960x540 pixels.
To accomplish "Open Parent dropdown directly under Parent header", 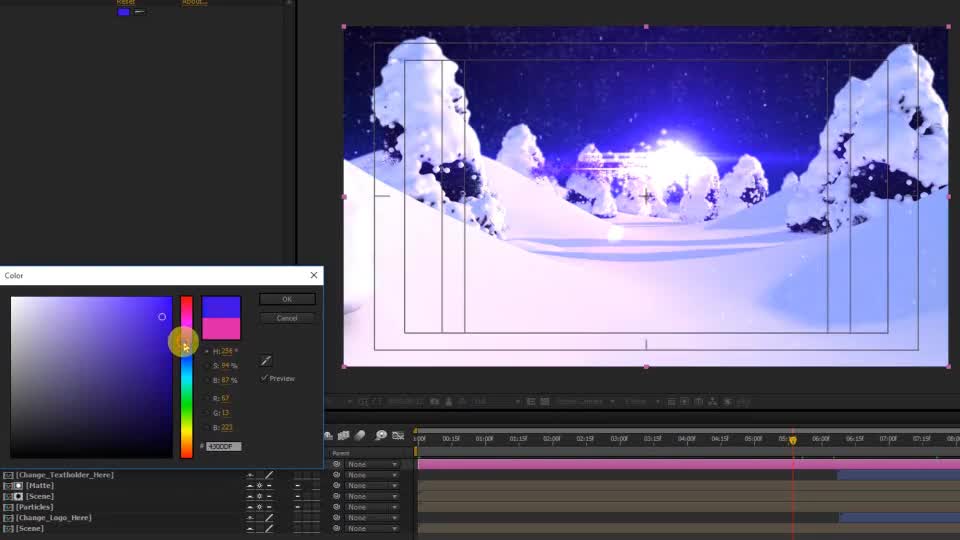I will 372,464.
